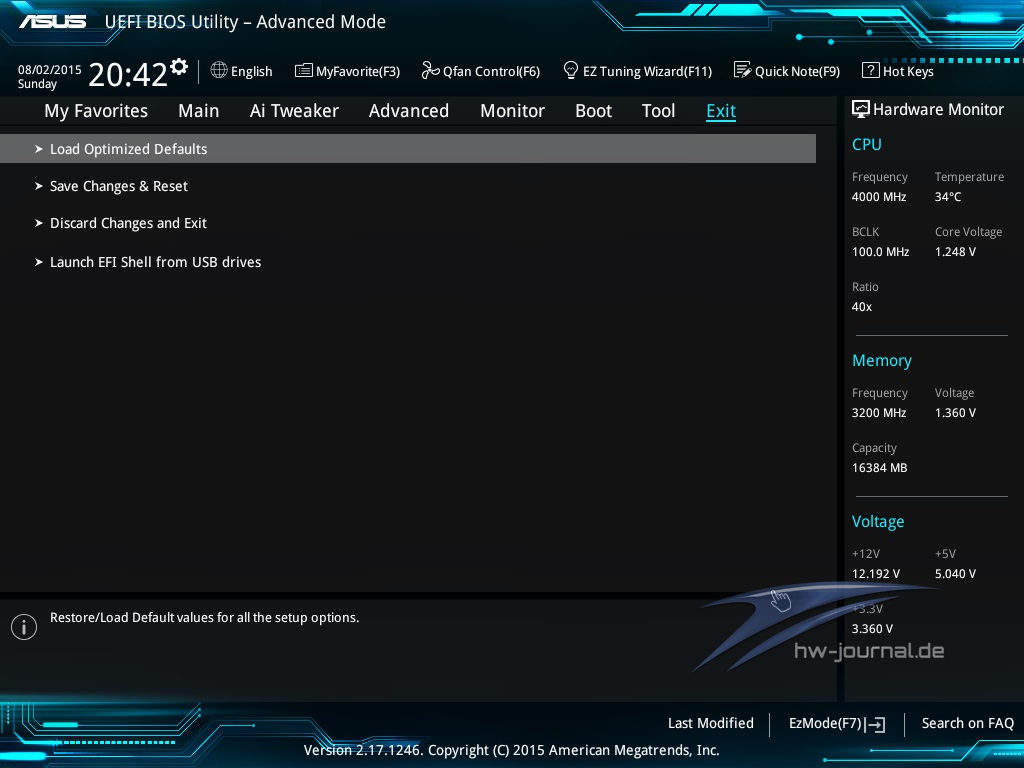The height and width of the screenshot is (768, 1024).
Task: Click Ratio value 40x
Action: pos(861,306)
